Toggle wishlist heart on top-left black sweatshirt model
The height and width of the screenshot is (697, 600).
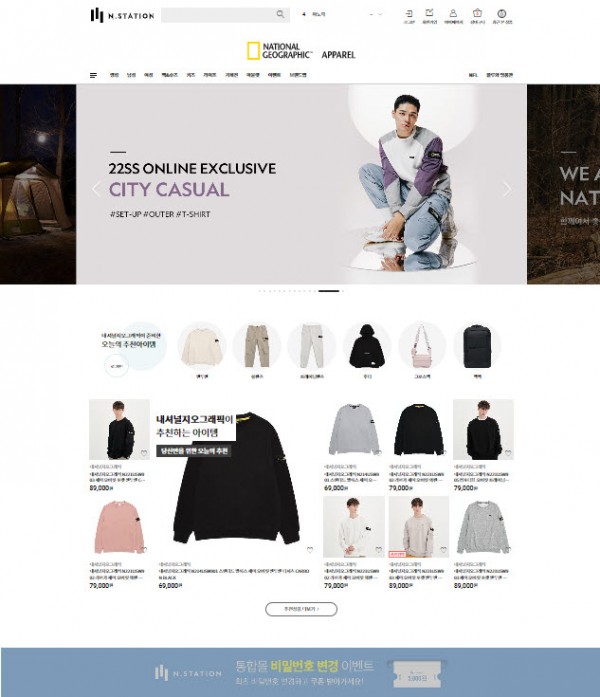(144, 453)
